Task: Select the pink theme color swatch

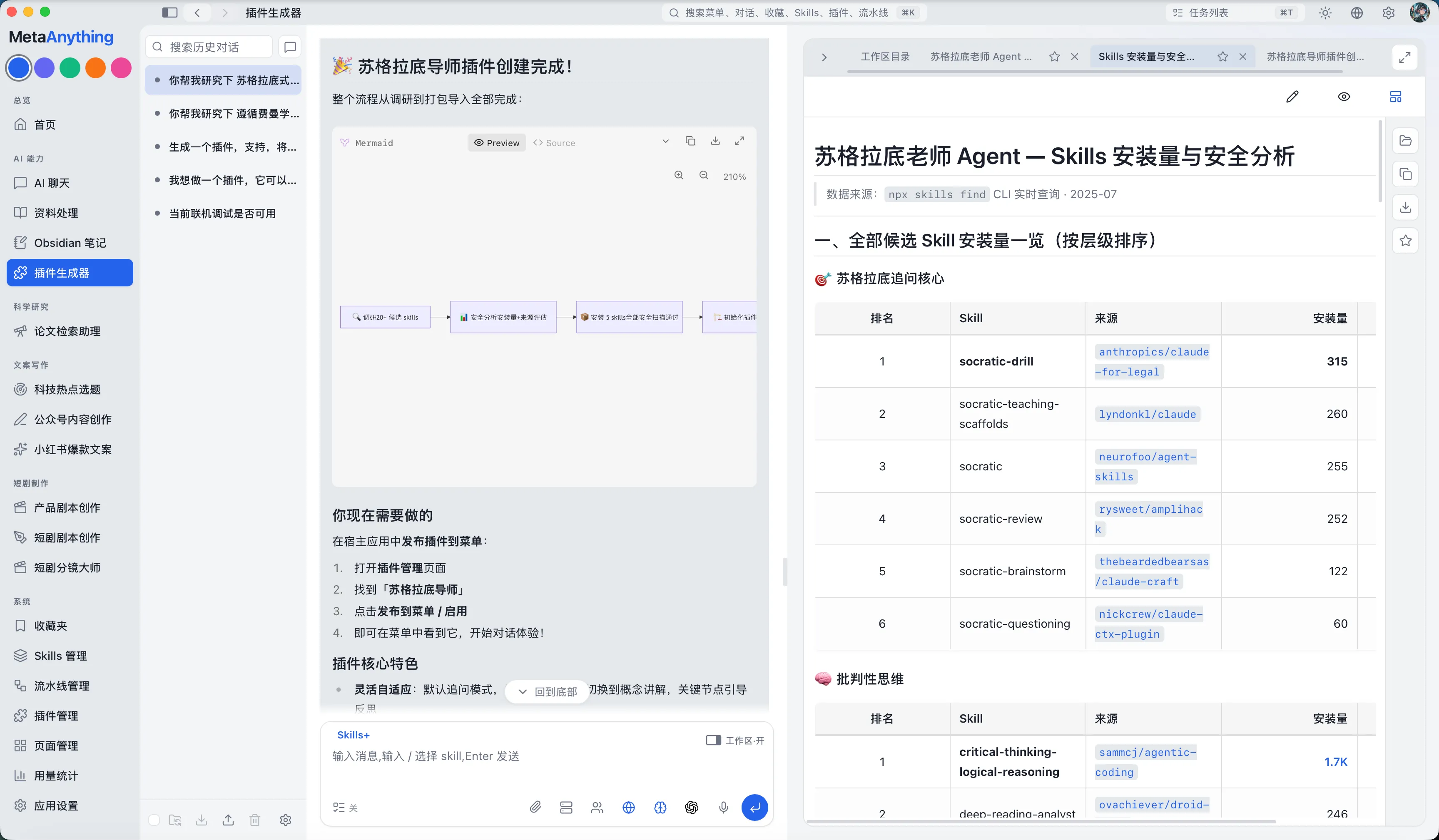Action: (121, 67)
